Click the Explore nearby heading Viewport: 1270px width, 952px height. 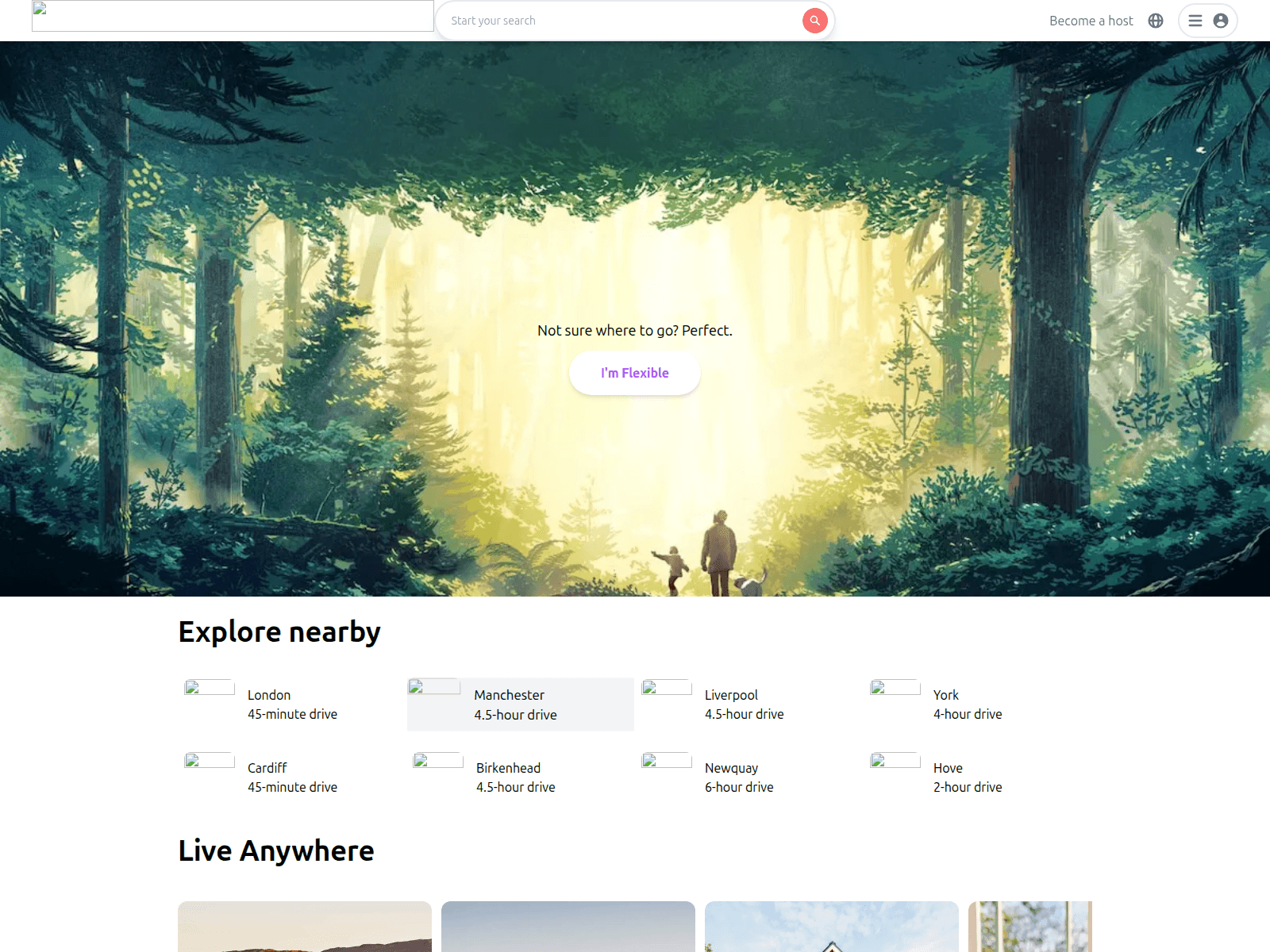point(279,632)
